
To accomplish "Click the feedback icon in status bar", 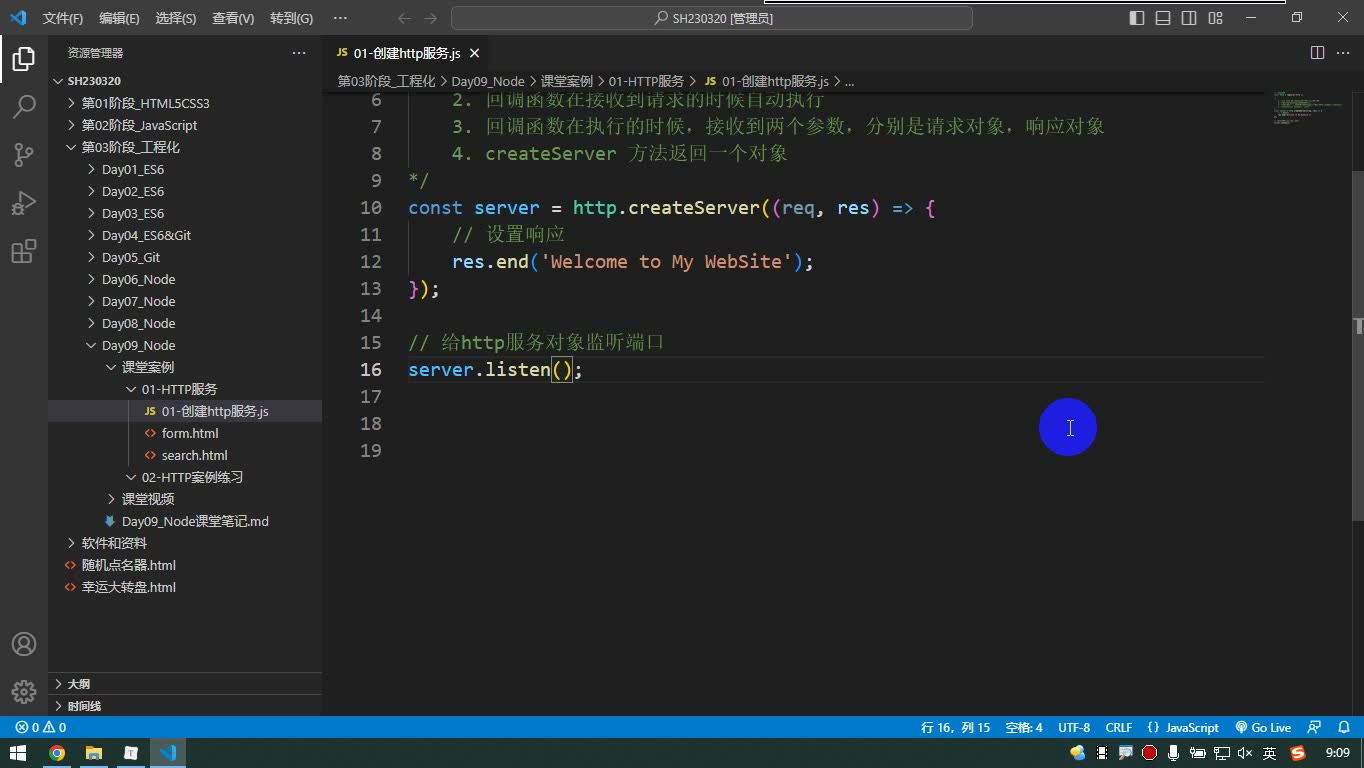I will [1314, 728].
